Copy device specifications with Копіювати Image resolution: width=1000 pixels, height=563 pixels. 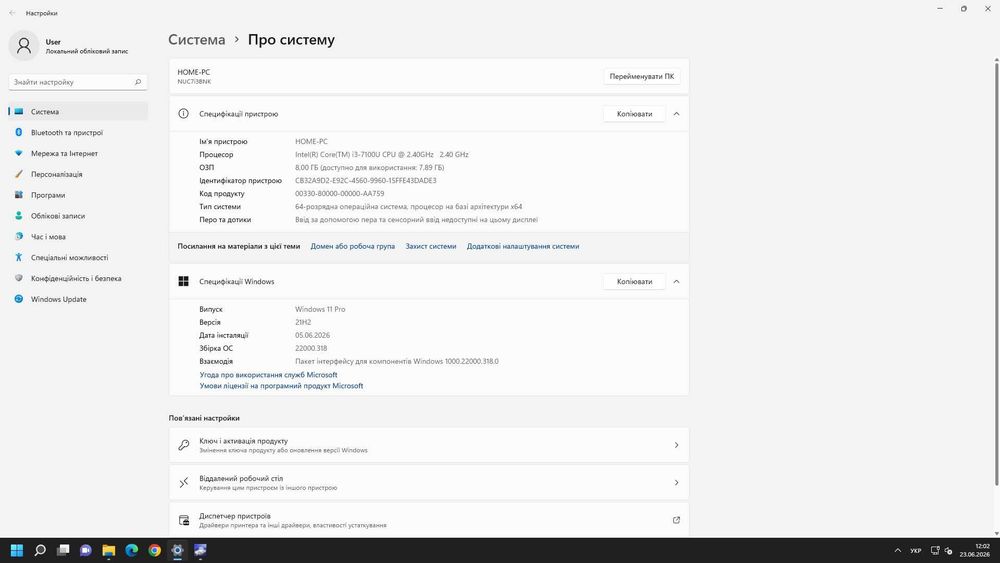tap(634, 113)
